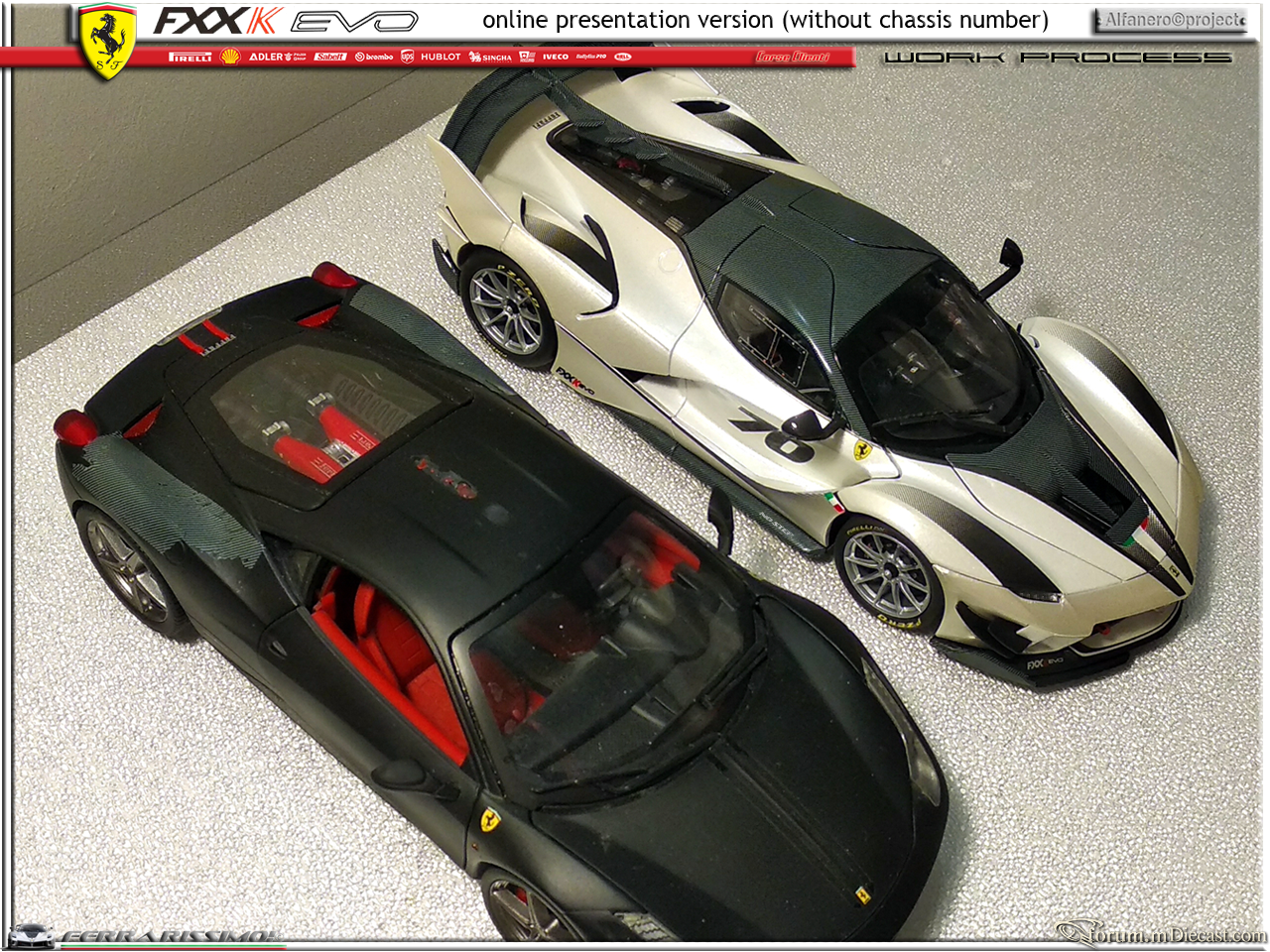Viewport: 1270px width, 952px height.
Task: Click the Iveco sponsor logo
Action: pyautogui.click(x=556, y=57)
